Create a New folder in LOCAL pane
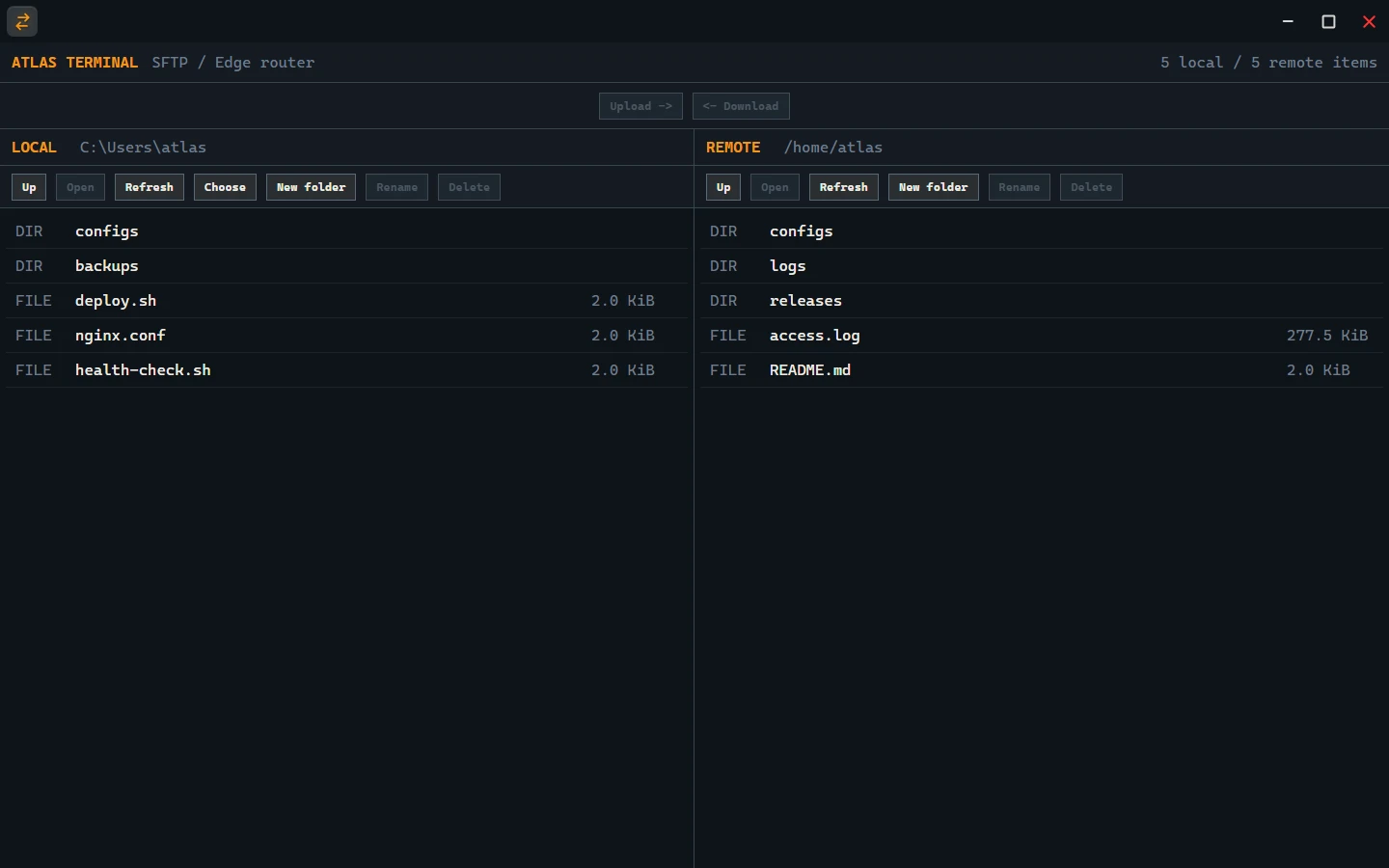The width and height of the screenshot is (1389, 868). pyautogui.click(x=311, y=187)
